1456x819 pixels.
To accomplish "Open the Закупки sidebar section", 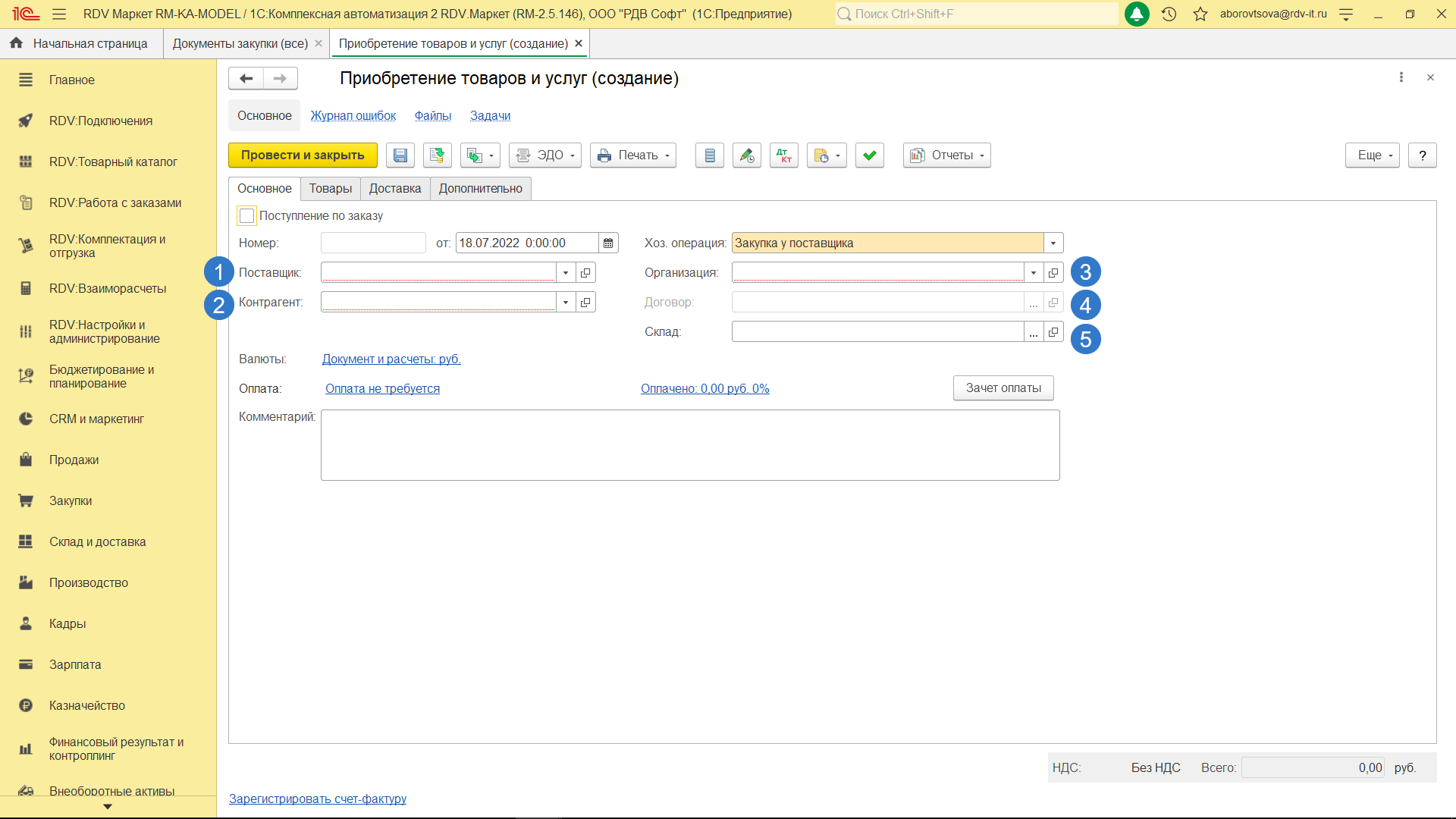I will click(71, 501).
